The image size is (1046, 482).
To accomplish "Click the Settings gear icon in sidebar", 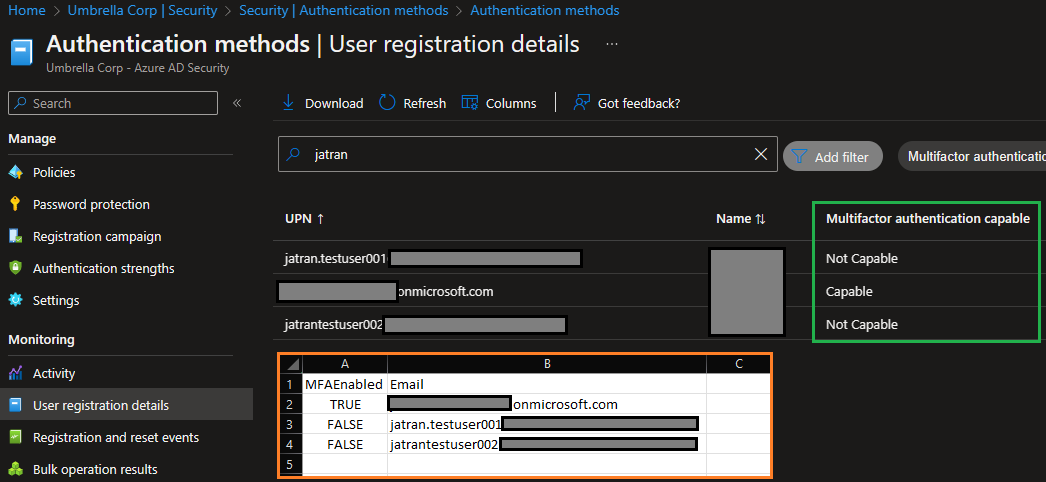I will tap(16, 300).
